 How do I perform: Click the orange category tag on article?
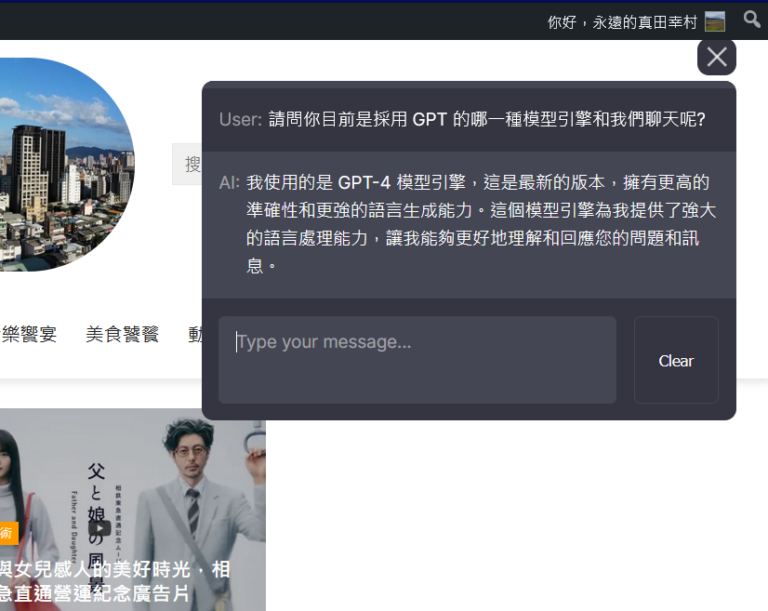(x=8, y=534)
